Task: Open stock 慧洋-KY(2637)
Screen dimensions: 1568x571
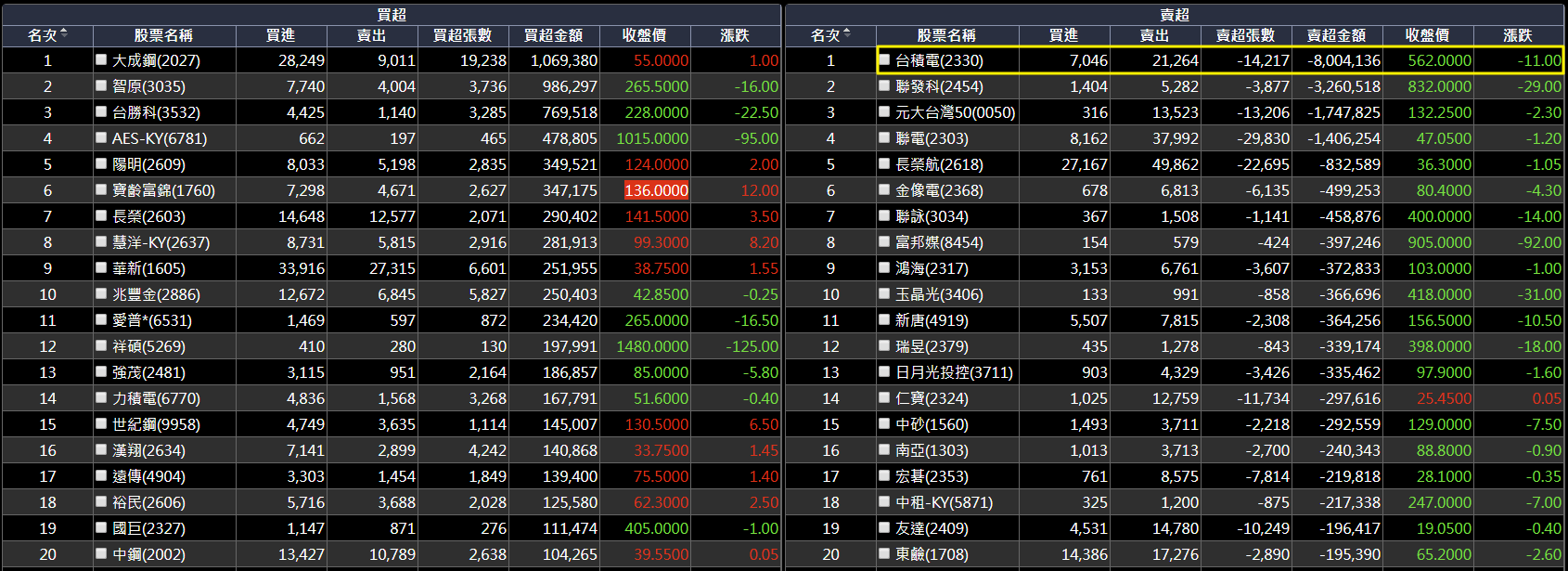Action: pos(161,242)
